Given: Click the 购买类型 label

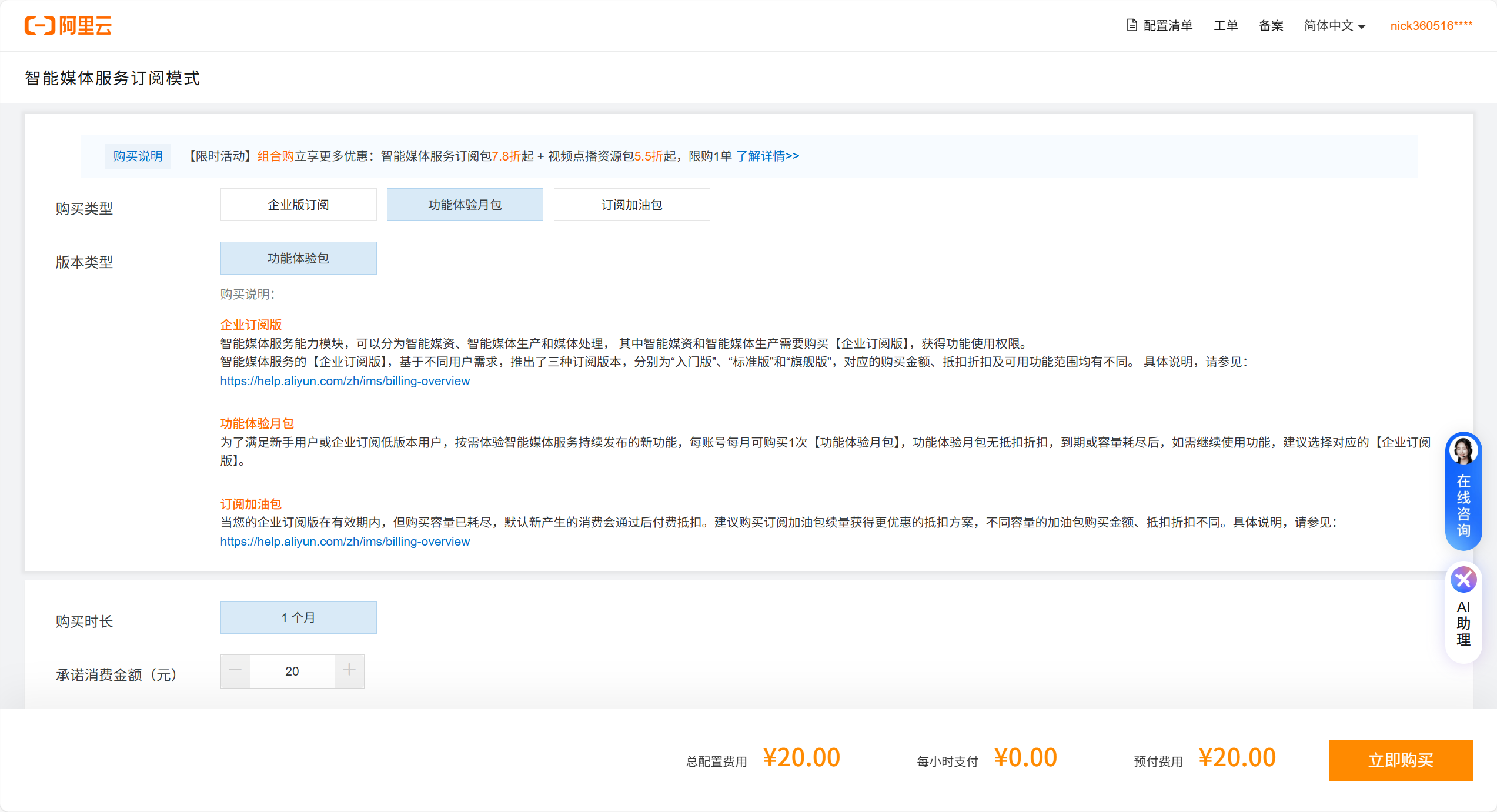Looking at the screenshot, I should point(84,209).
